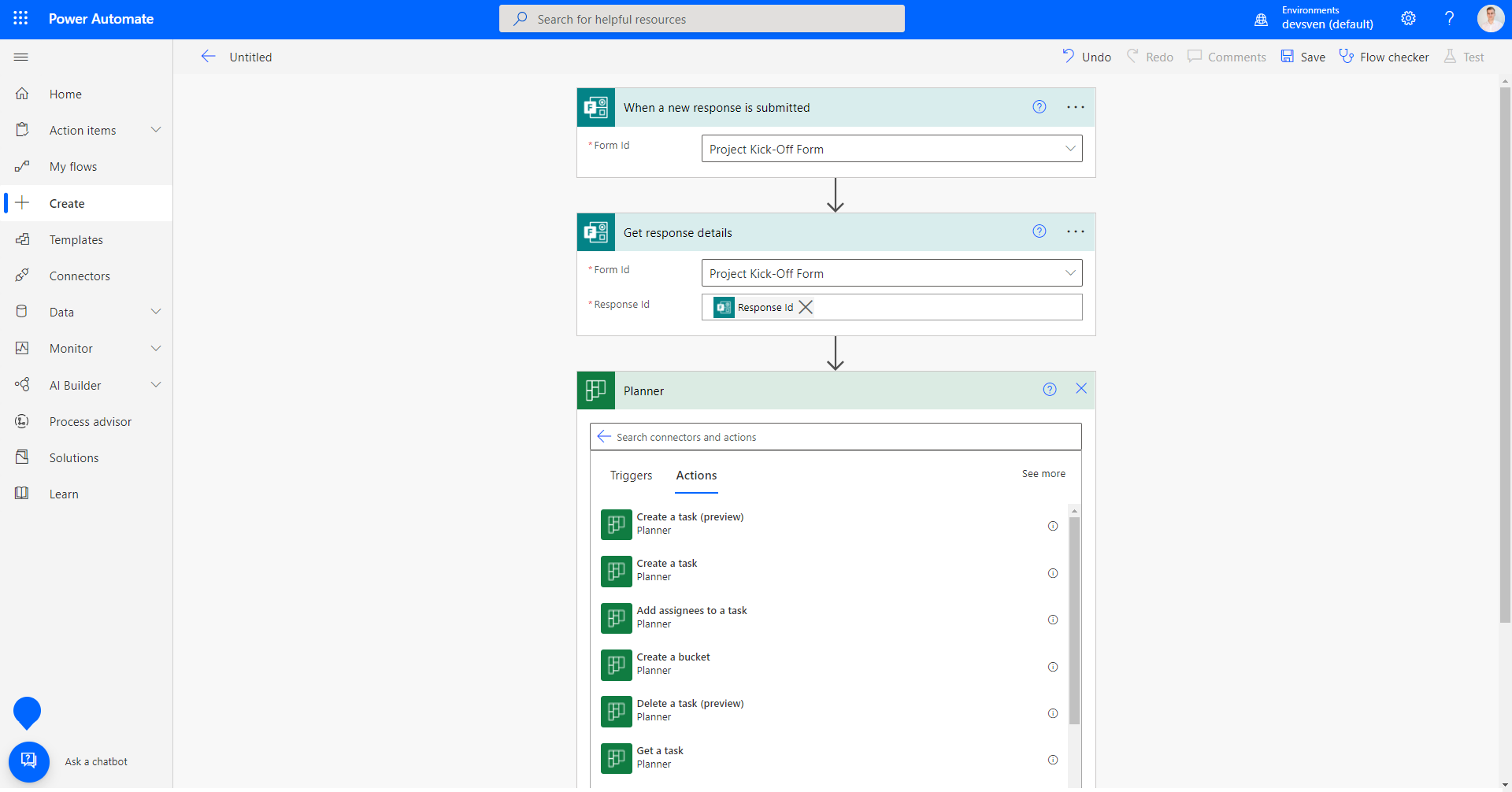Image resolution: width=1512 pixels, height=792 pixels.
Task: Show info for Get a task
Action: (1053, 760)
